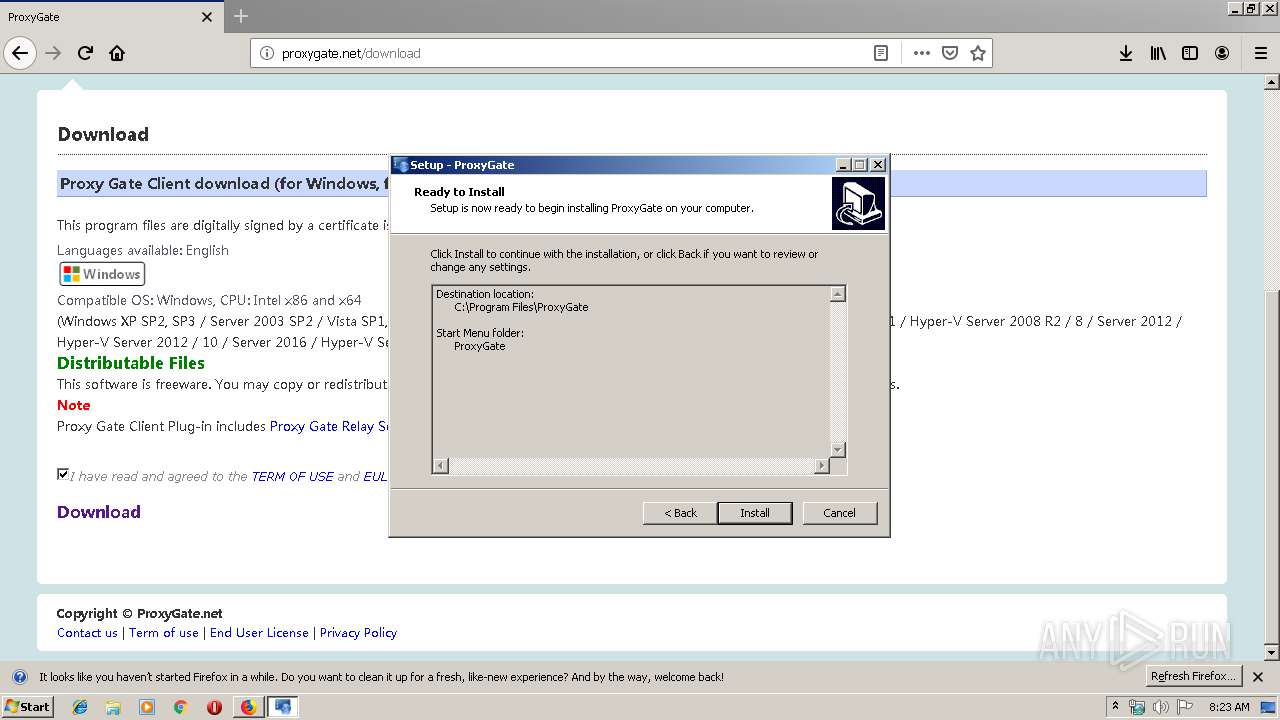This screenshot has width=1280, height=720.
Task: Open the Firefox downloads panel
Action: pyautogui.click(x=1126, y=53)
